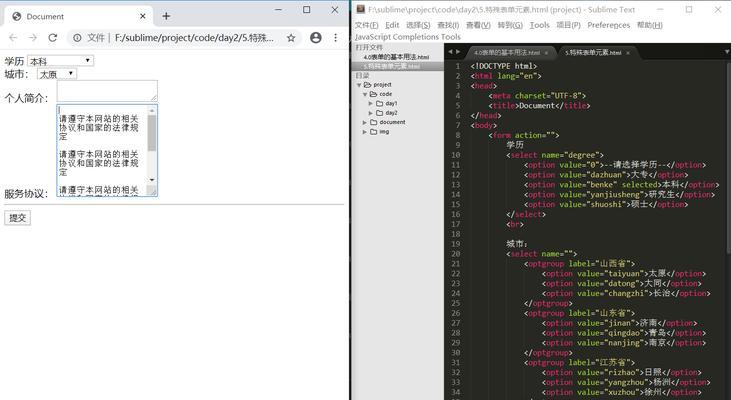Open Sublime 查找(I) menu
This screenshot has width=731, height=400.
point(448,25)
